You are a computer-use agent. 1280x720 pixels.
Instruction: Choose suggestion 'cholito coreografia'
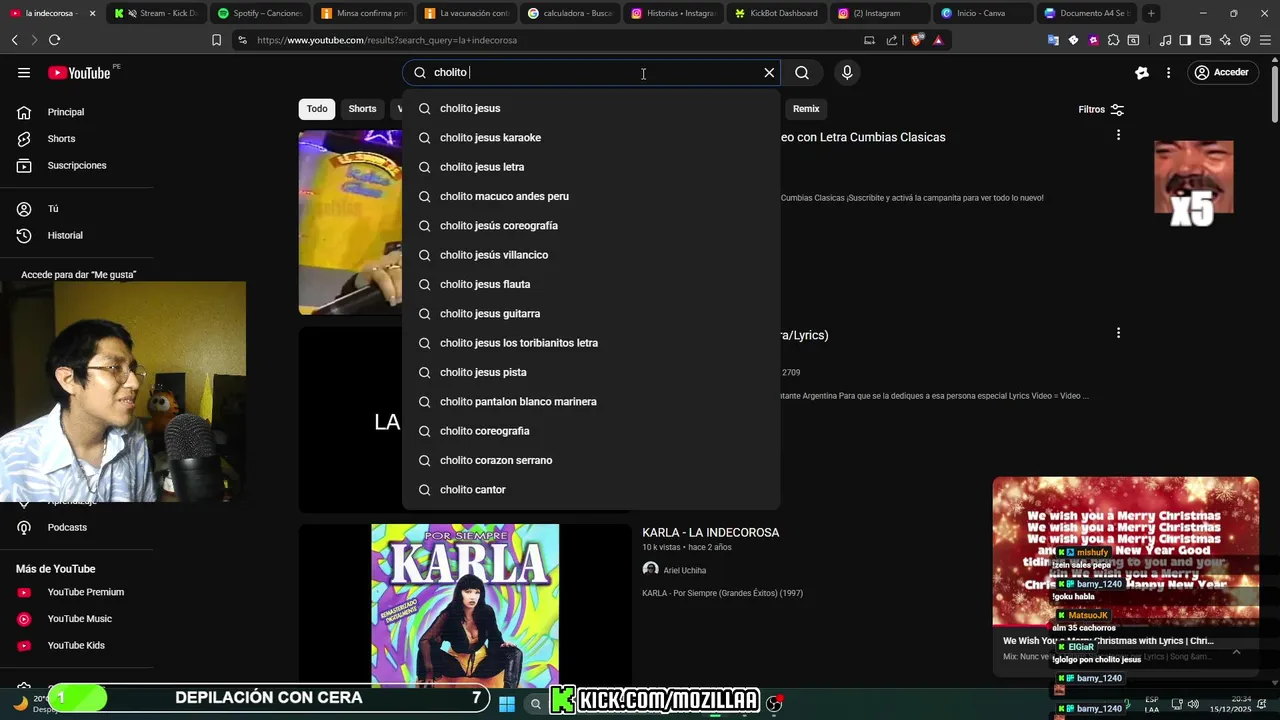click(x=591, y=431)
